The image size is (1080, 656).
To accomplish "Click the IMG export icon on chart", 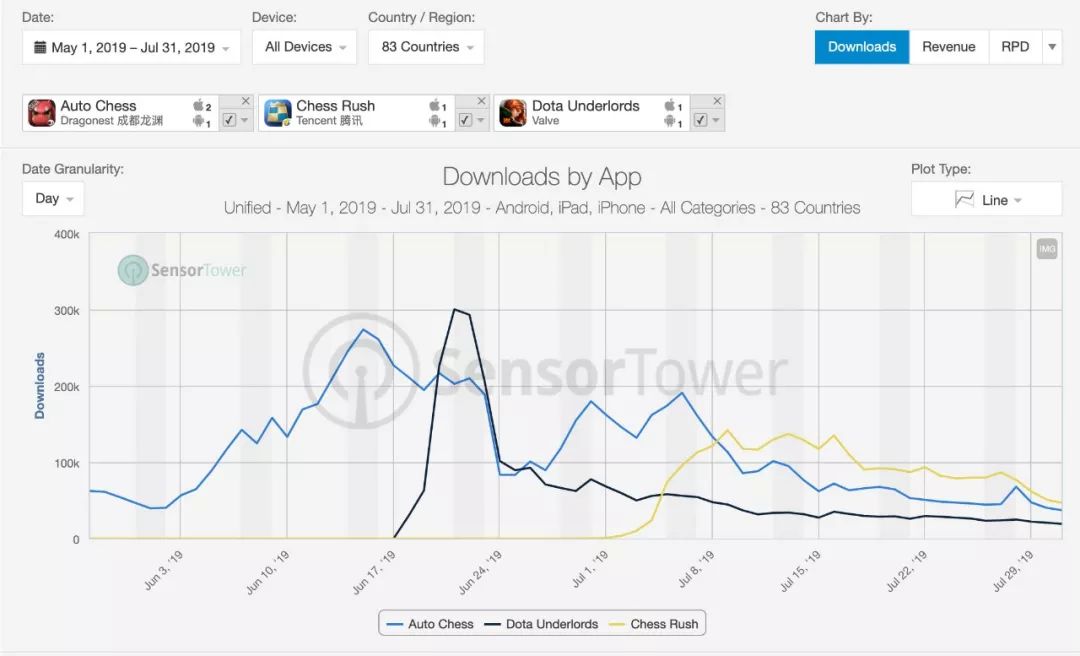I will click(x=1047, y=249).
